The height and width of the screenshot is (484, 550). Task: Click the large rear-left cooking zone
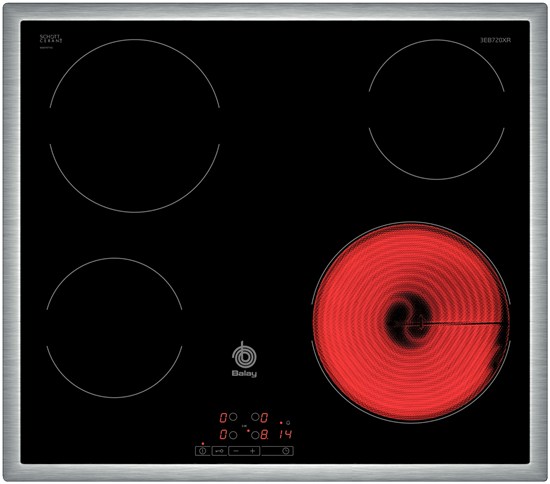click(x=135, y=126)
